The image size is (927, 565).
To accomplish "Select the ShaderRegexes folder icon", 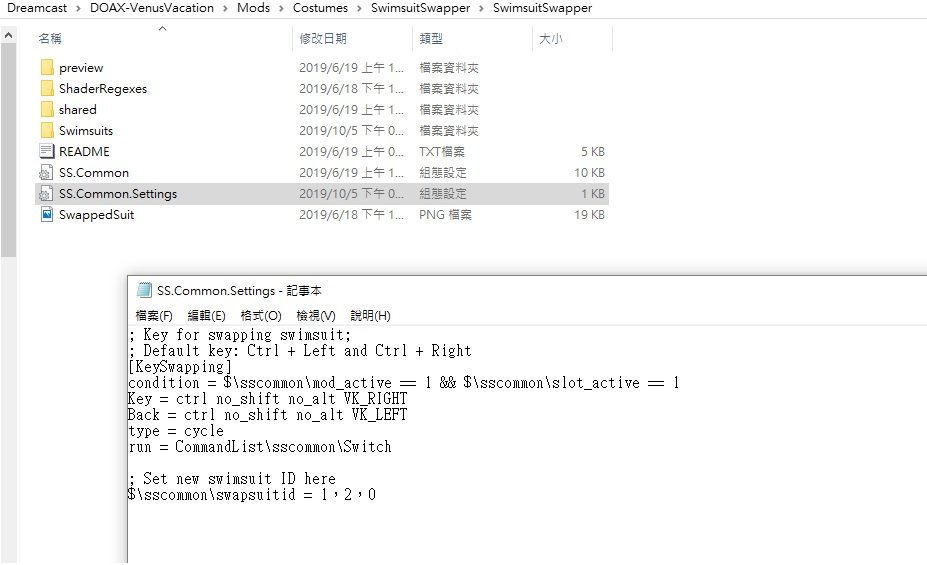I will point(47,89).
